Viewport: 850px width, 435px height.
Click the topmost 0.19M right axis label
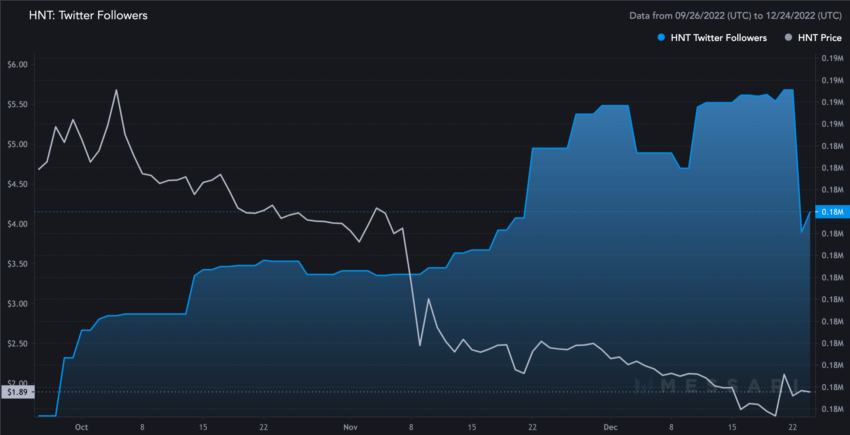click(x=831, y=58)
